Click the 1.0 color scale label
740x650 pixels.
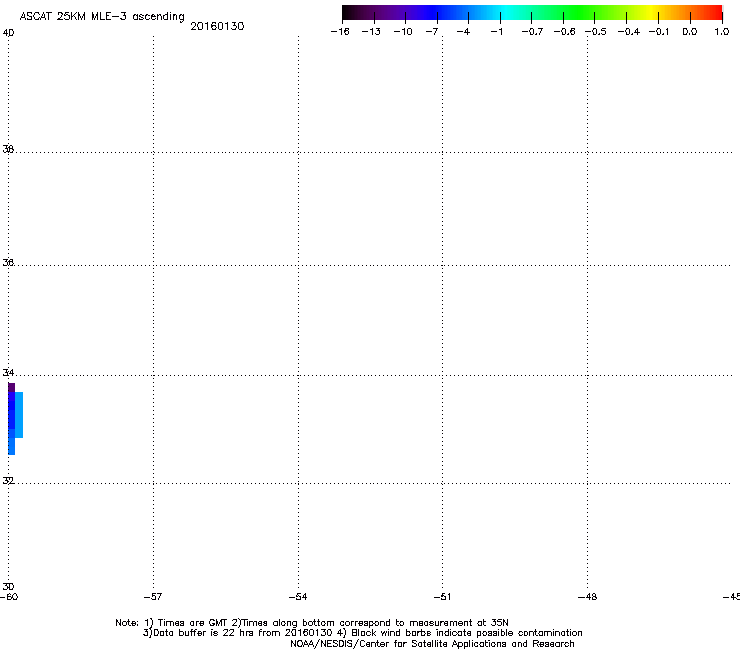tap(722, 32)
